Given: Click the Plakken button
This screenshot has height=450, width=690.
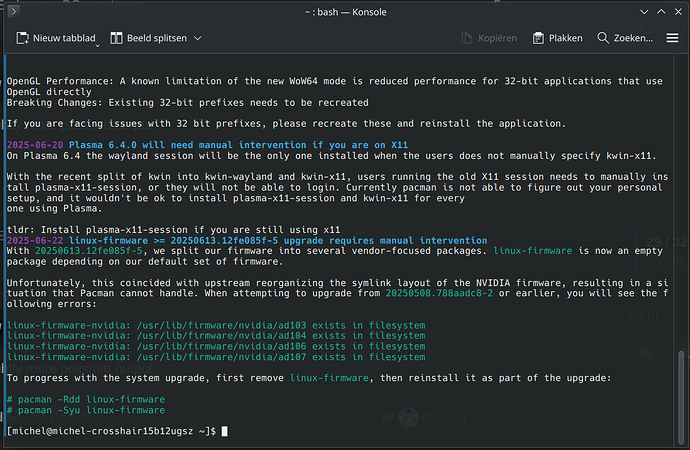Looking at the screenshot, I should 558,38.
